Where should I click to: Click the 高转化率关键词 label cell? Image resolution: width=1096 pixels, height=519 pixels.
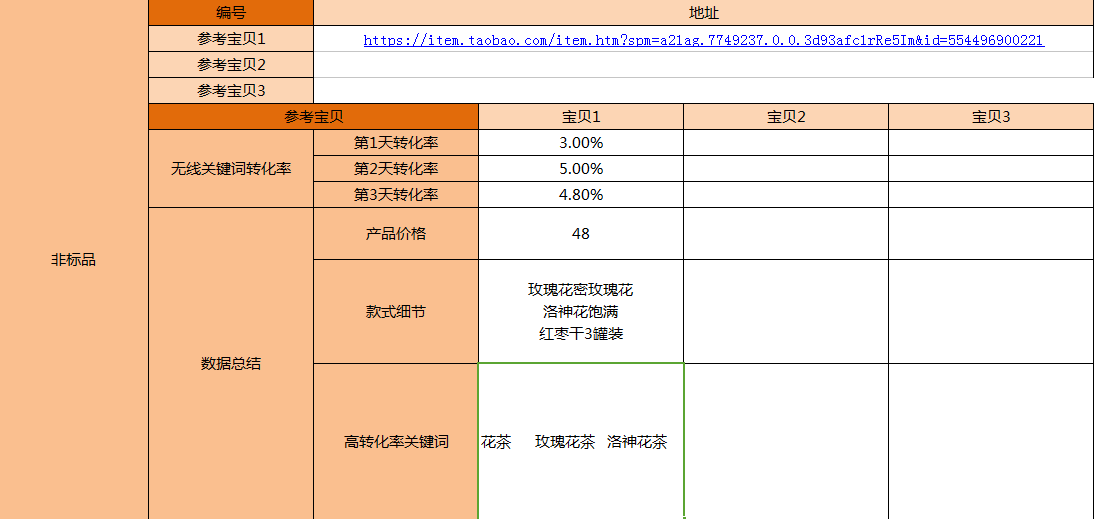(x=396, y=442)
